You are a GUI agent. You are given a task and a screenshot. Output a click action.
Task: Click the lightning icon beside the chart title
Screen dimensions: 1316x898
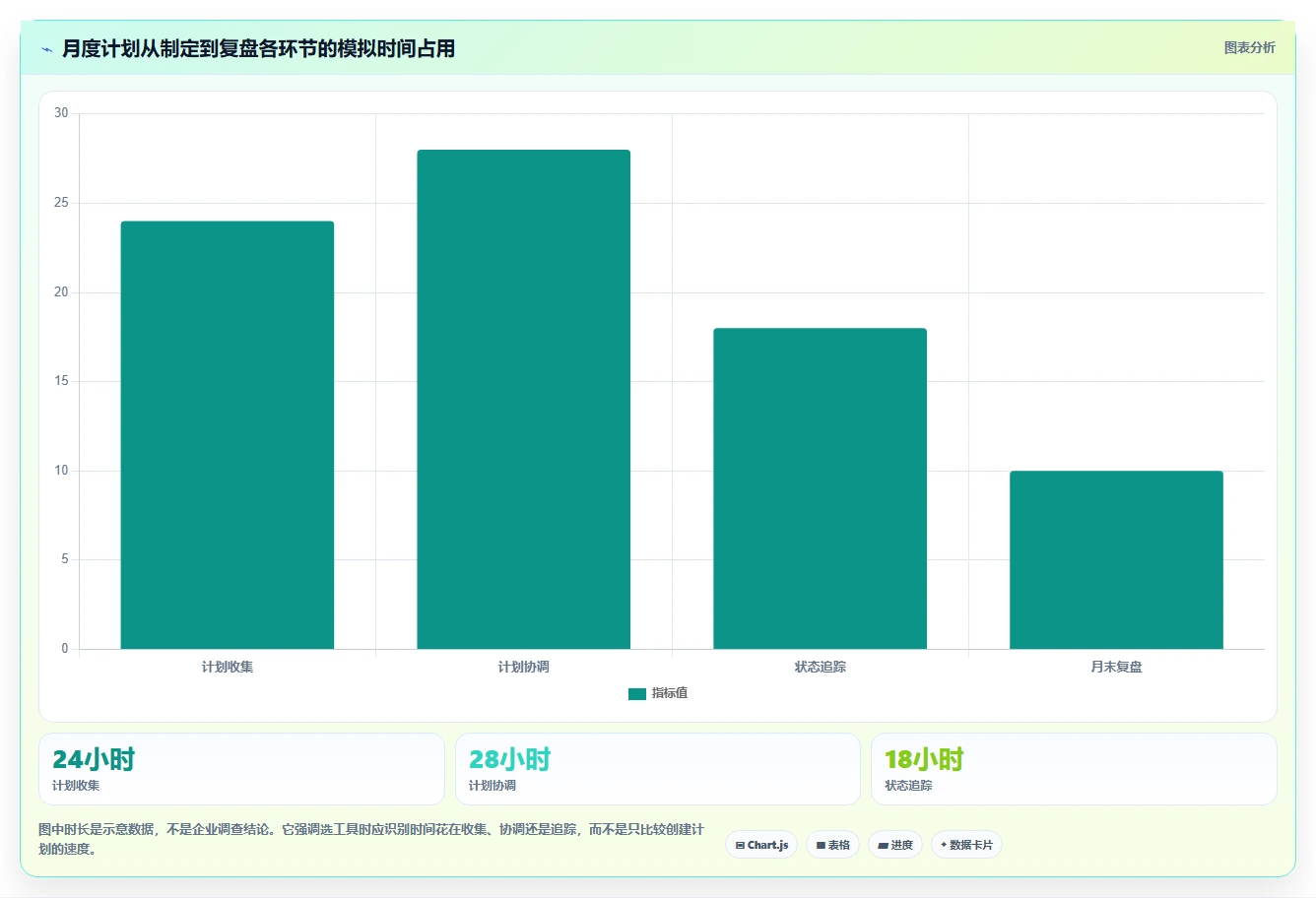pyautogui.click(x=46, y=49)
